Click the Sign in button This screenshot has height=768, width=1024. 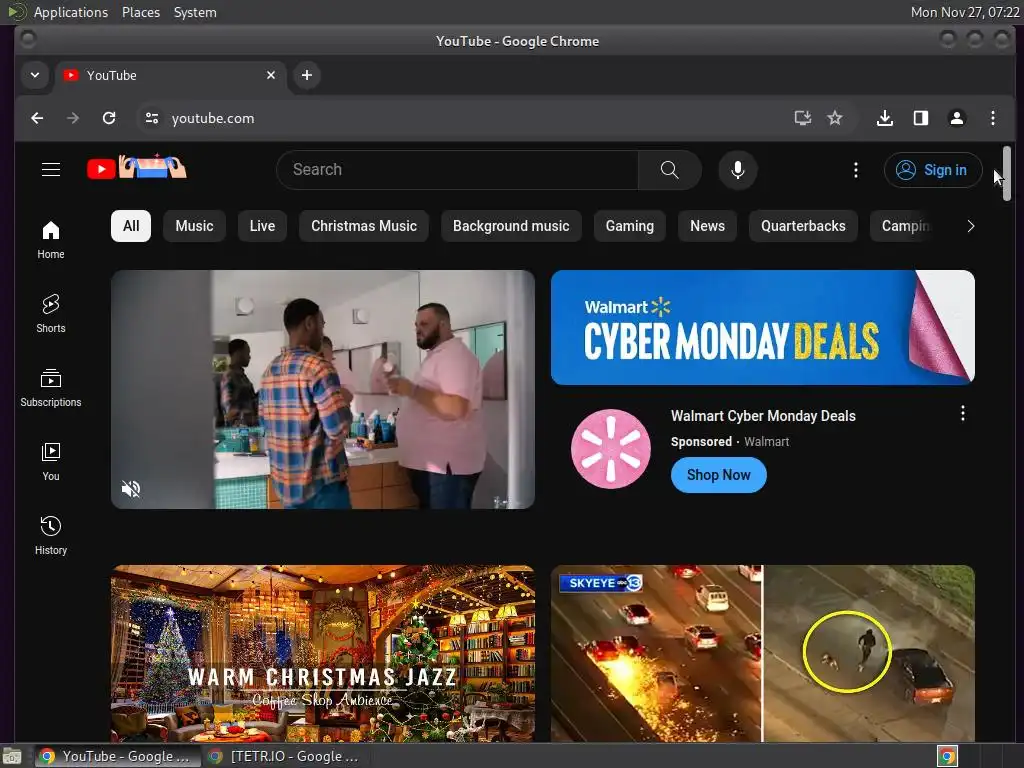pos(933,170)
